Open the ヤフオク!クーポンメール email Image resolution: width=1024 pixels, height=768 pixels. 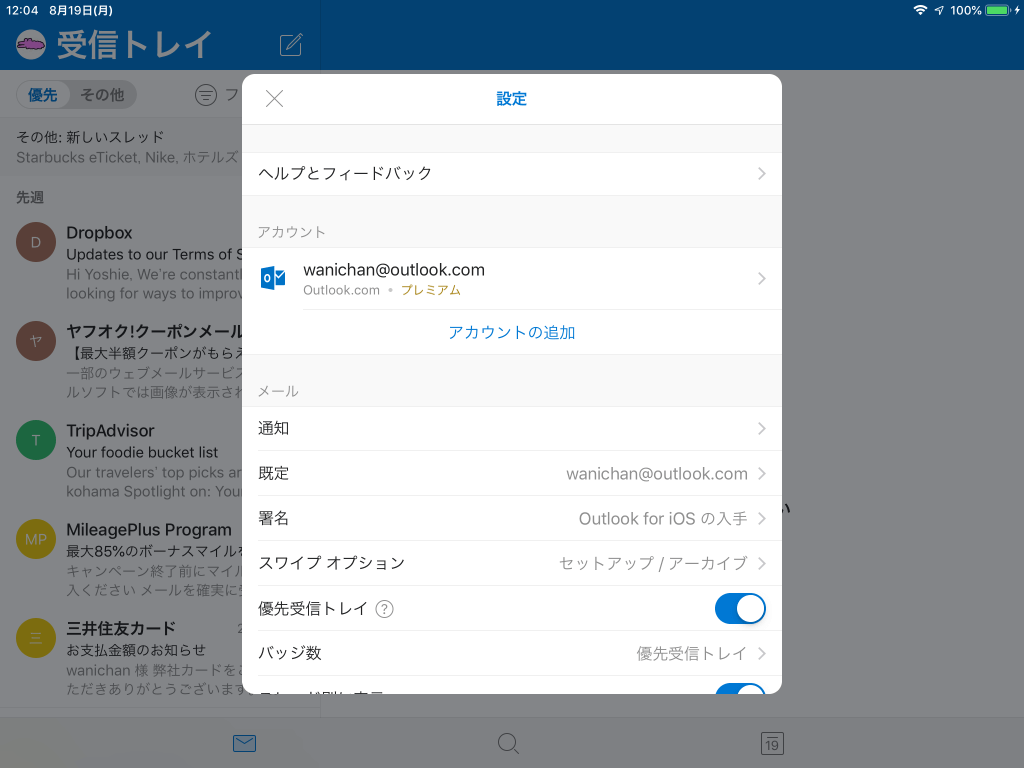pyautogui.click(x=121, y=361)
